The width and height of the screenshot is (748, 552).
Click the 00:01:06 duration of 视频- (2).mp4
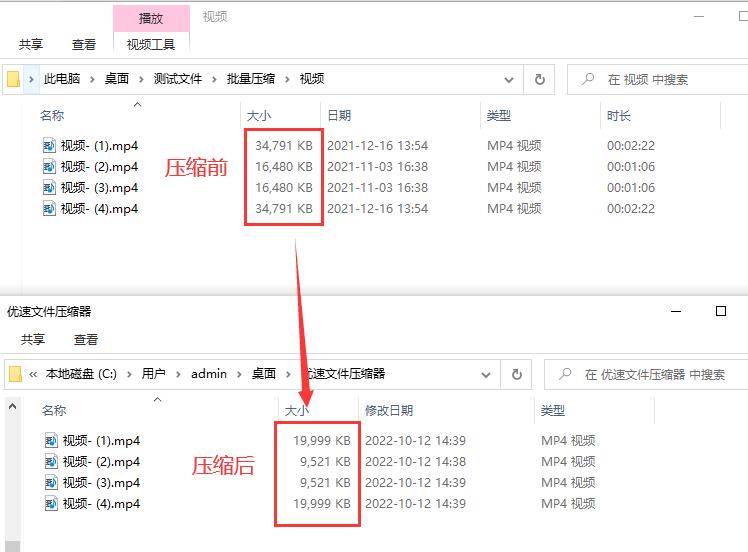coord(631,167)
